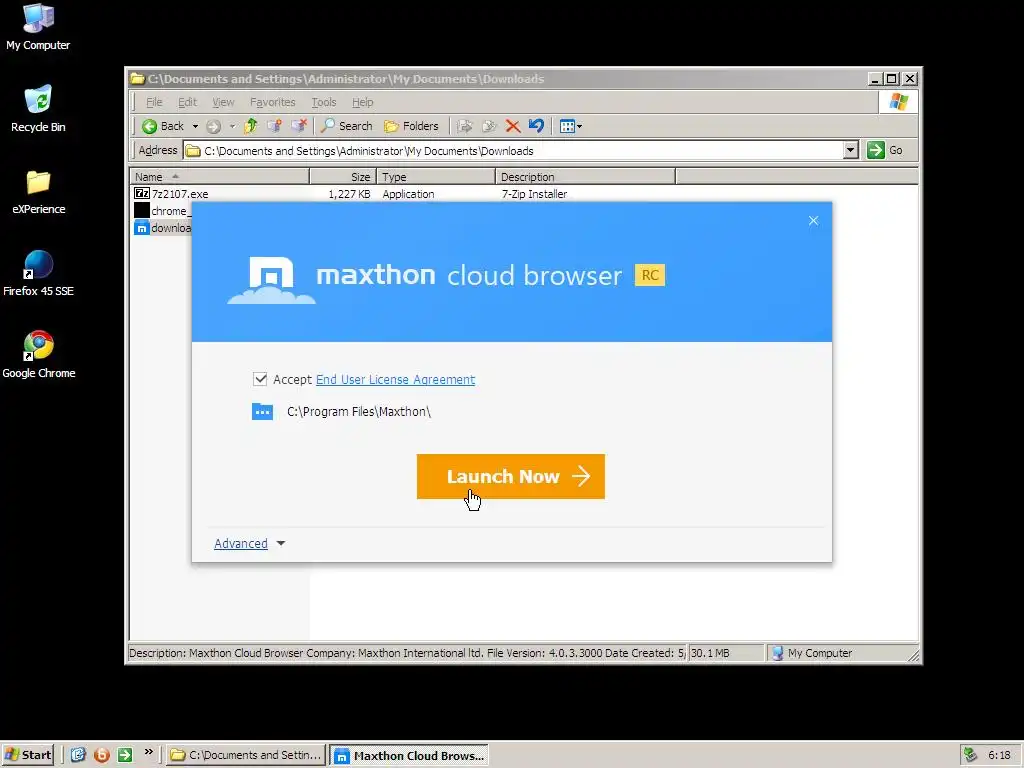
Task: Click the first blue quick launch icon
Action: 78,755
